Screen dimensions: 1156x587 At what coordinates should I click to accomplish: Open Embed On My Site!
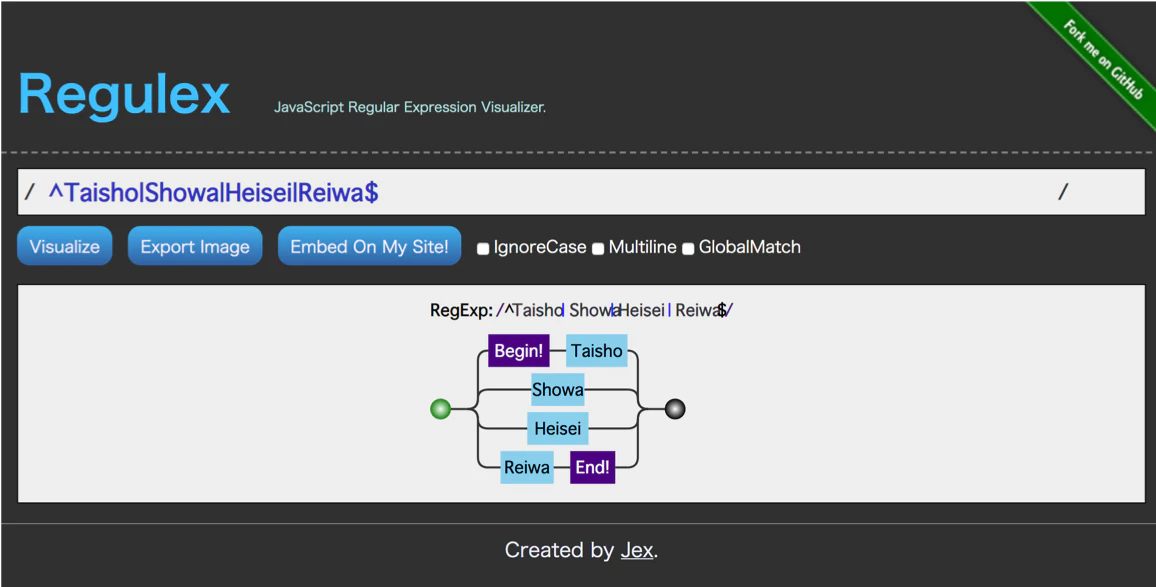point(369,246)
